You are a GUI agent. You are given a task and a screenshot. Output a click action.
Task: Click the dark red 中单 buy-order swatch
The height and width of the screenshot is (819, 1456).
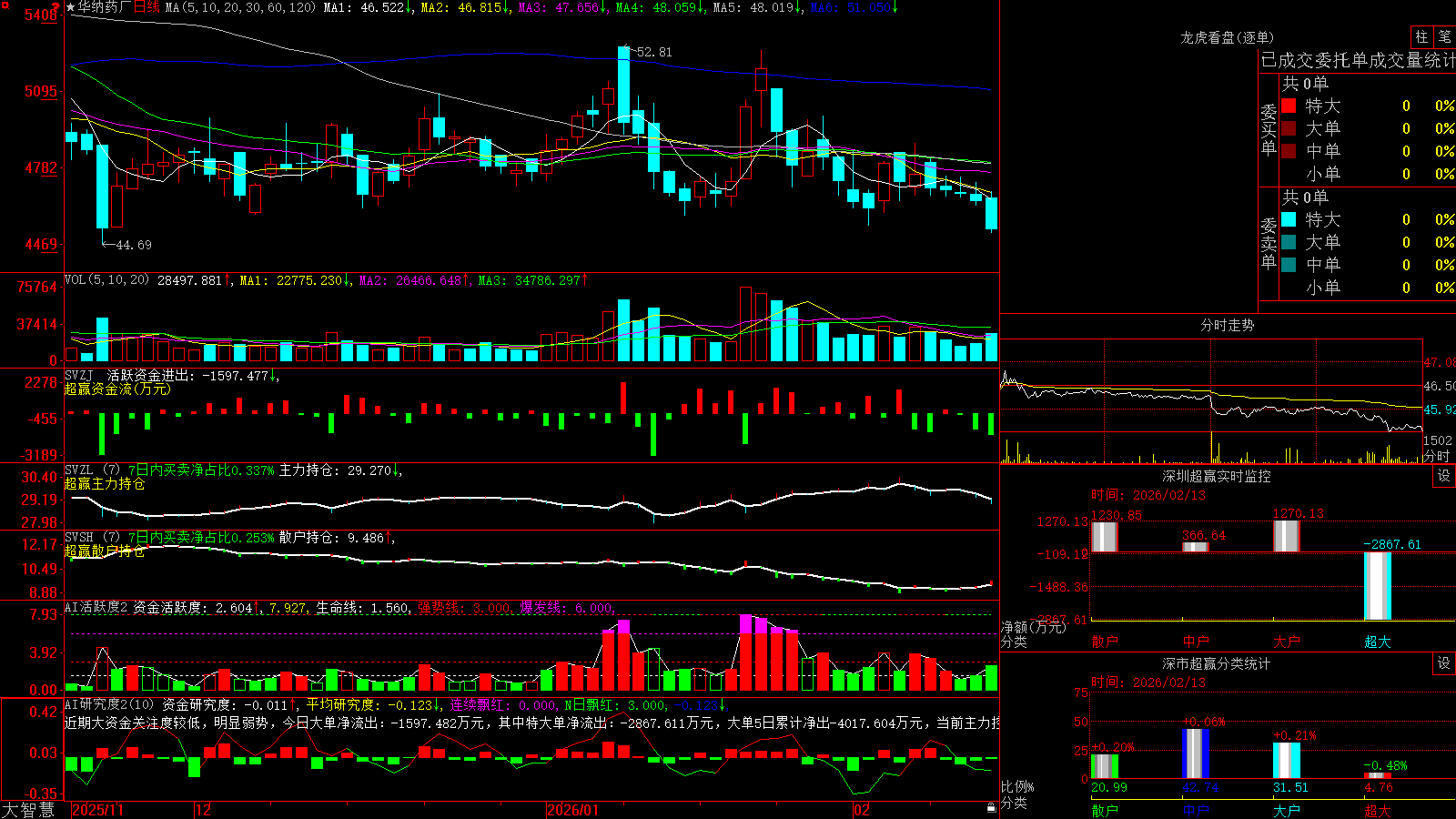click(1289, 151)
